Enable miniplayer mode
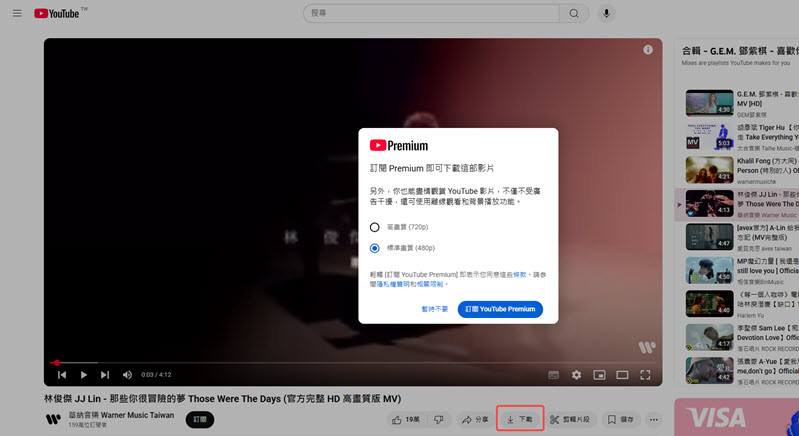Viewport: 799px width, 436px height. click(599, 375)
